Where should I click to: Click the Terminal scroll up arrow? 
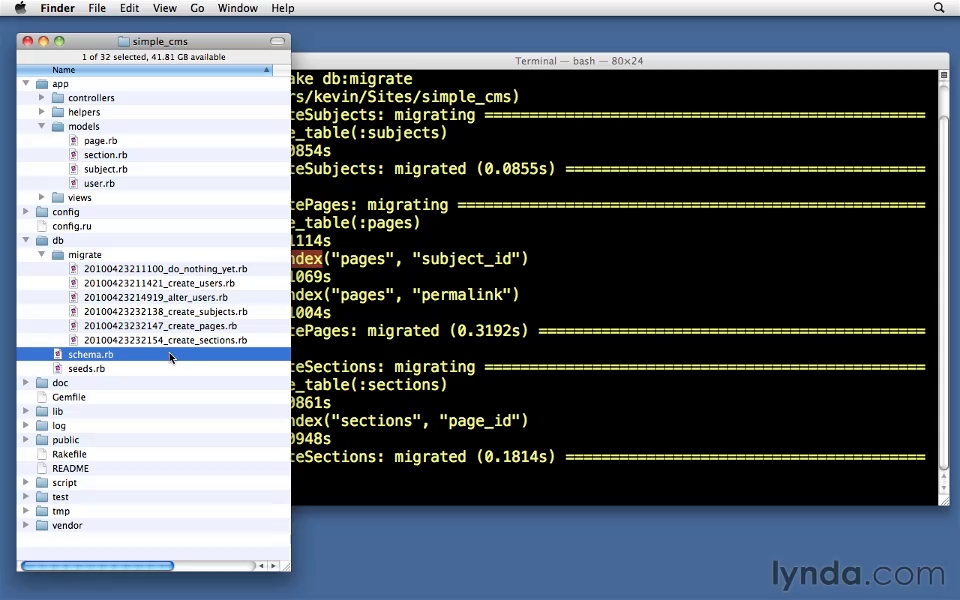pos(943,475)
